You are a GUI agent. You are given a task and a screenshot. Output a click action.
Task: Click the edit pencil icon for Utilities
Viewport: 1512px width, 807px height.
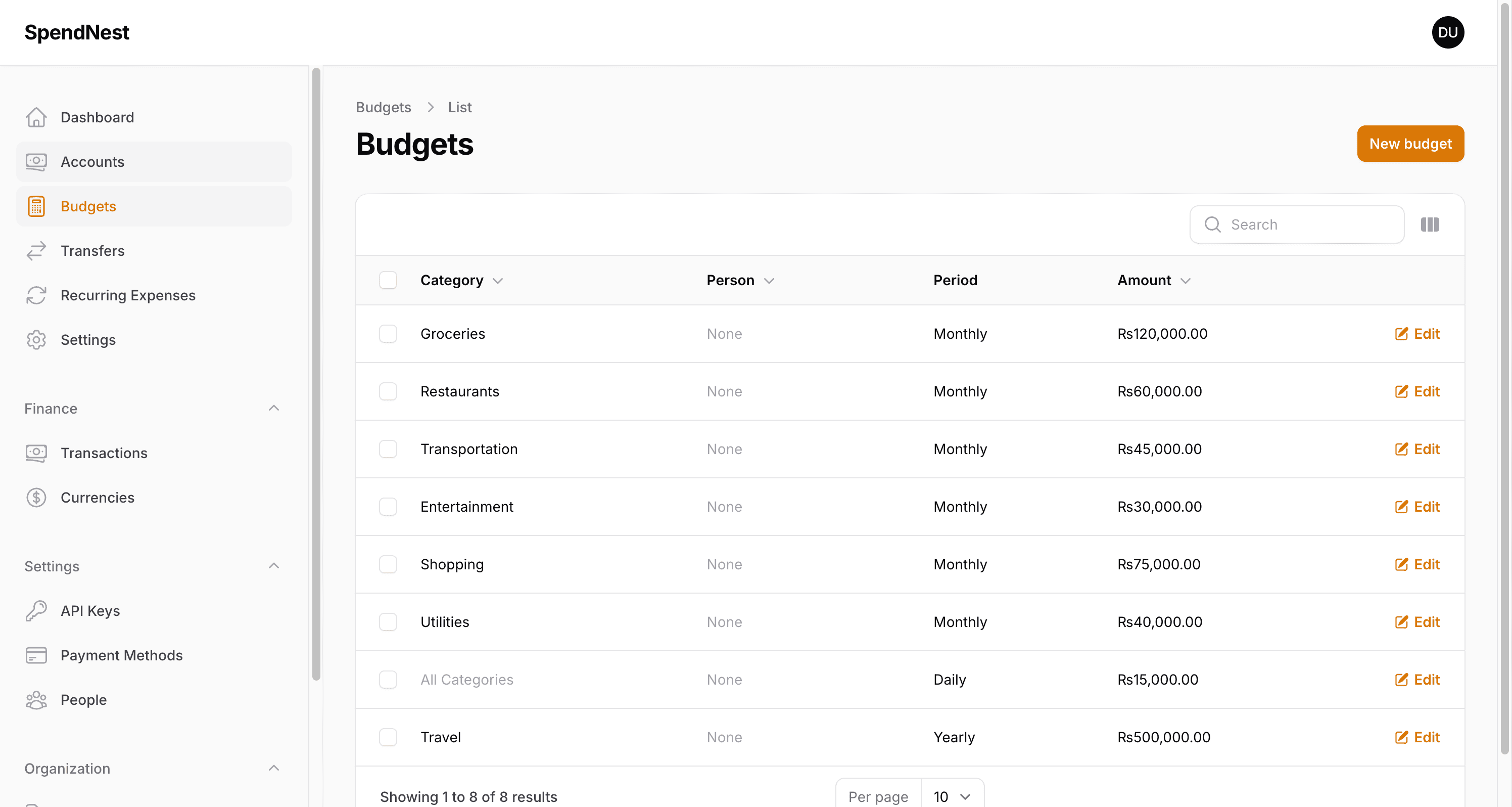click(1401, 622)
